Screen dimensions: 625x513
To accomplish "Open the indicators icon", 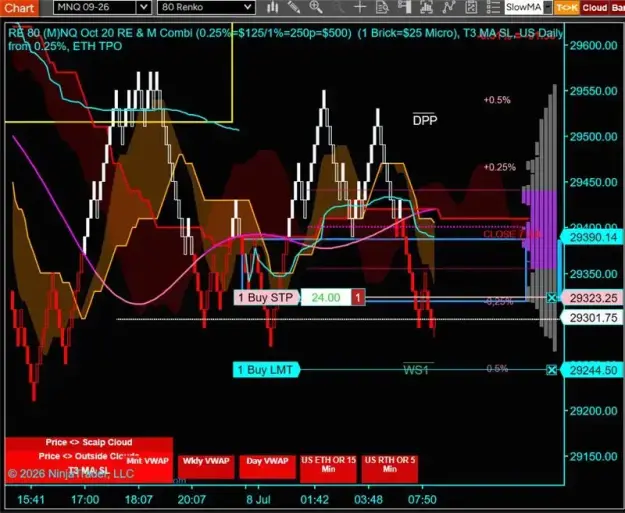I will click(426, 7).
